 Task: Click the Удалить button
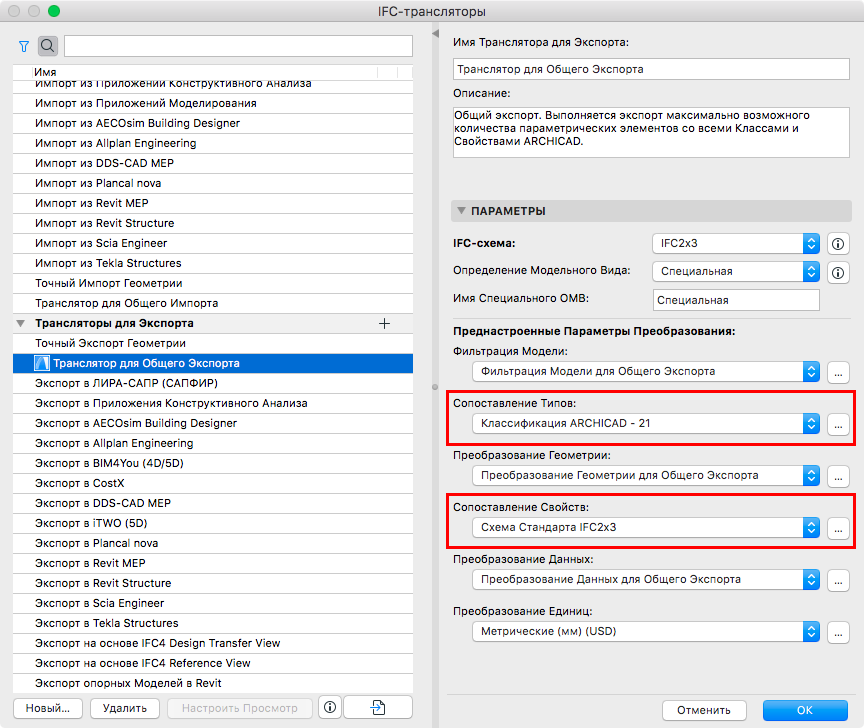(125, 708)
